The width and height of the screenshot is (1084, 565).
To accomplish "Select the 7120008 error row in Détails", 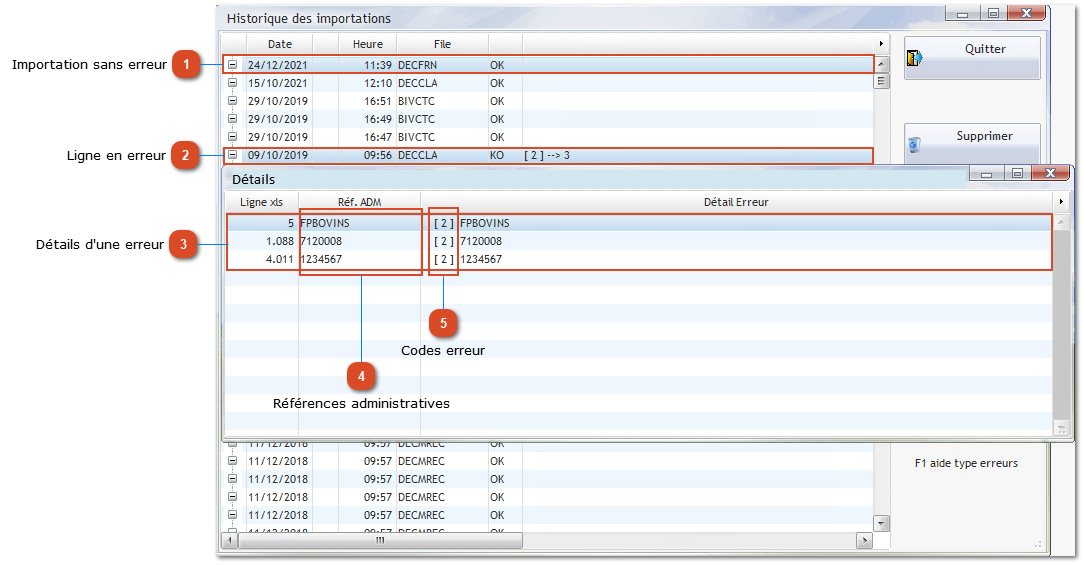I will tap(640, 241).
